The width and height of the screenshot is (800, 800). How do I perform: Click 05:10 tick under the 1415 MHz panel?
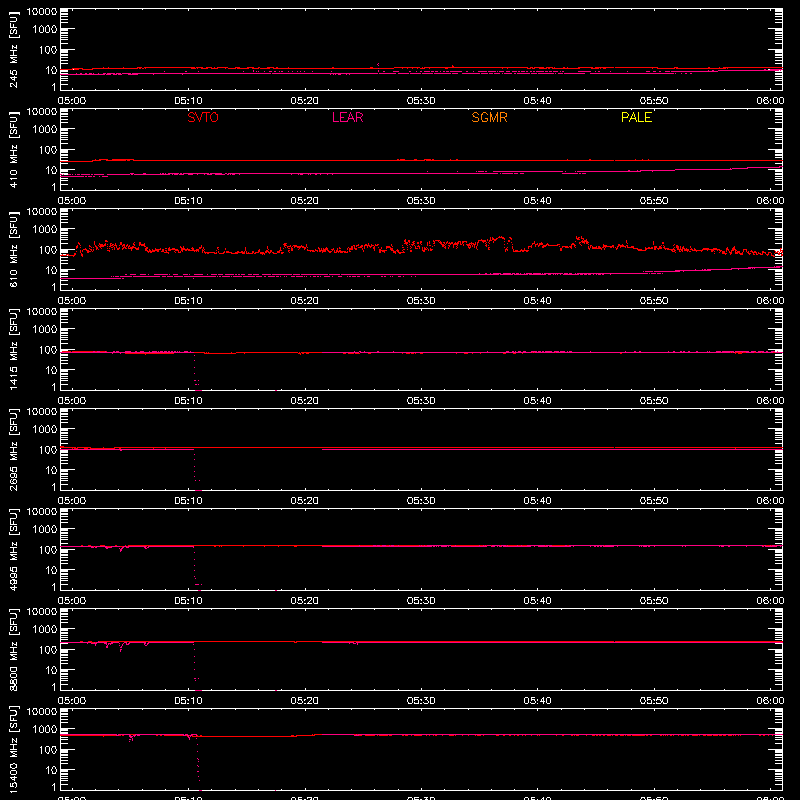pos(188,401)
